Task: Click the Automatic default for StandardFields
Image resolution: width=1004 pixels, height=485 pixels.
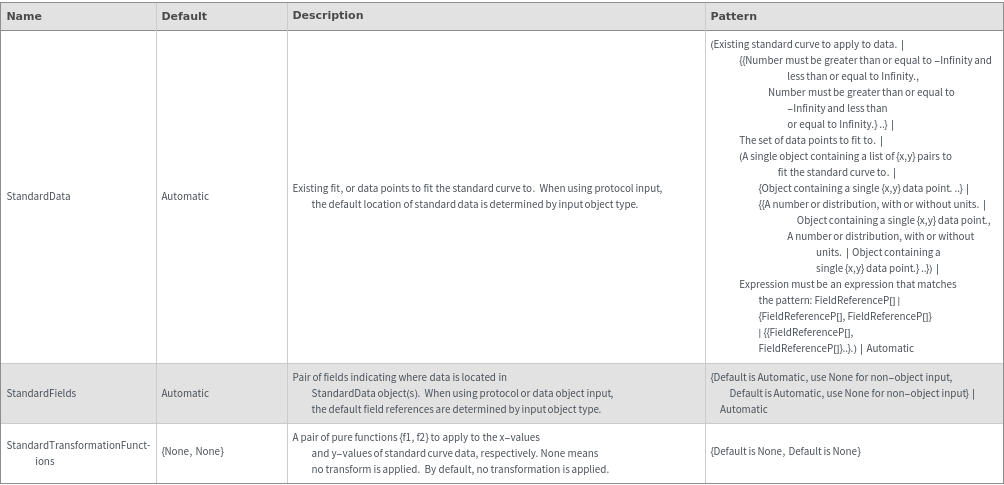Action: 185,393
